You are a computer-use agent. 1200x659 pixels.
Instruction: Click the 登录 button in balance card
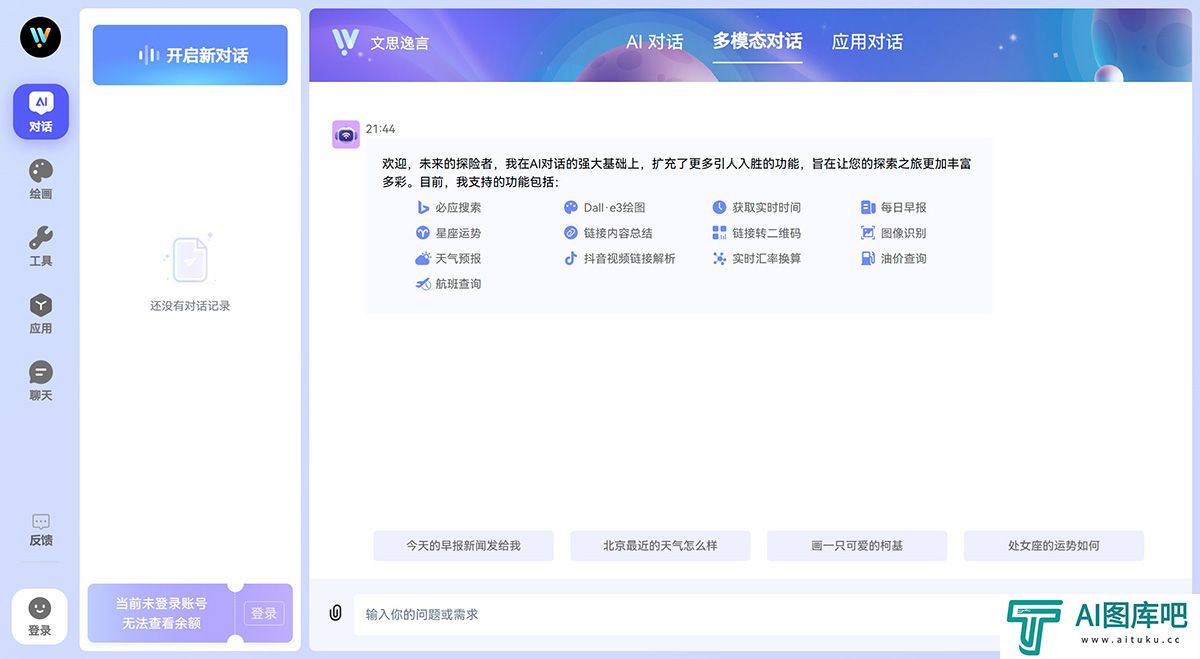pos(264,613)
